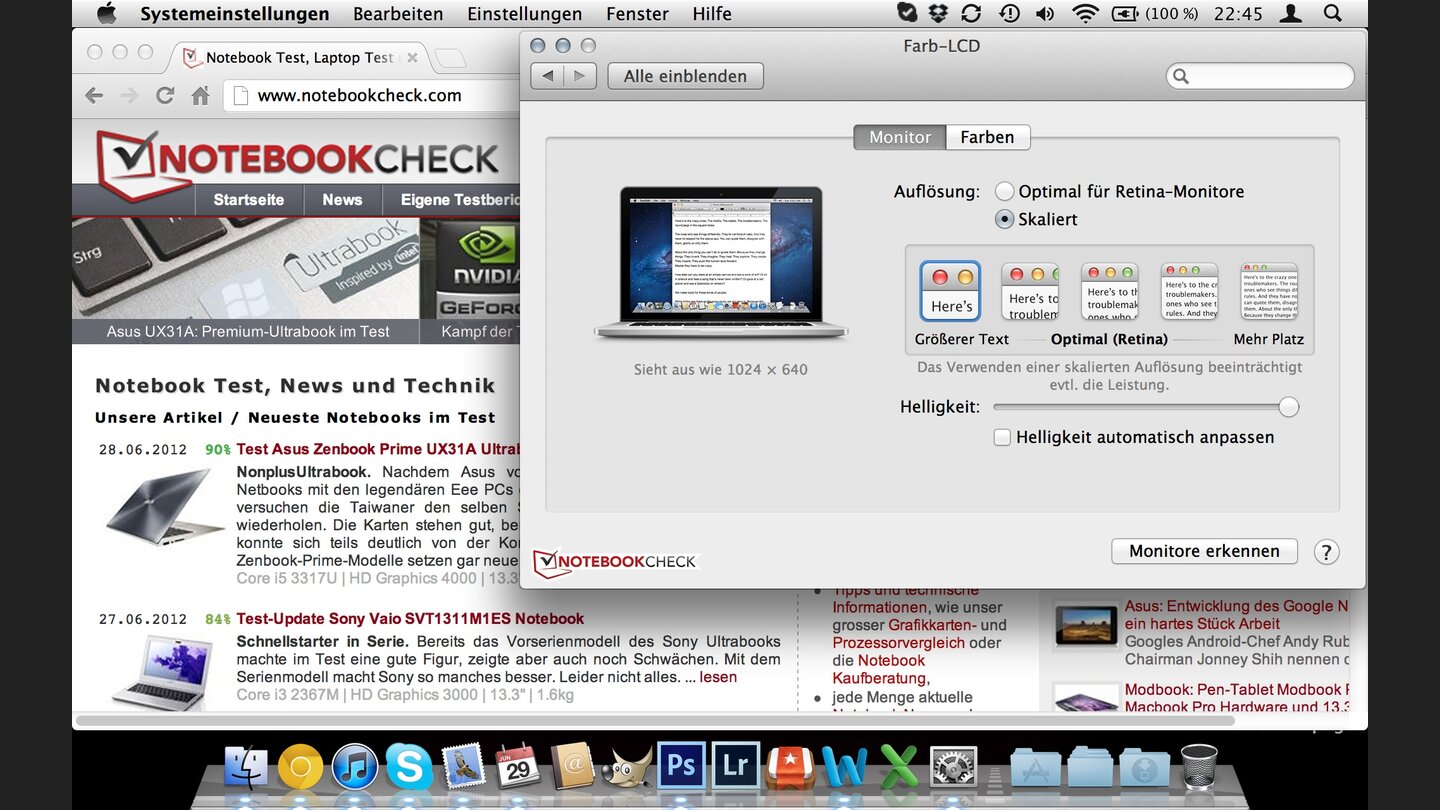This screenshot has height=810, width=1440.
Task: Open the Applications folder stack in the Dock
Action: [1035, 768]
